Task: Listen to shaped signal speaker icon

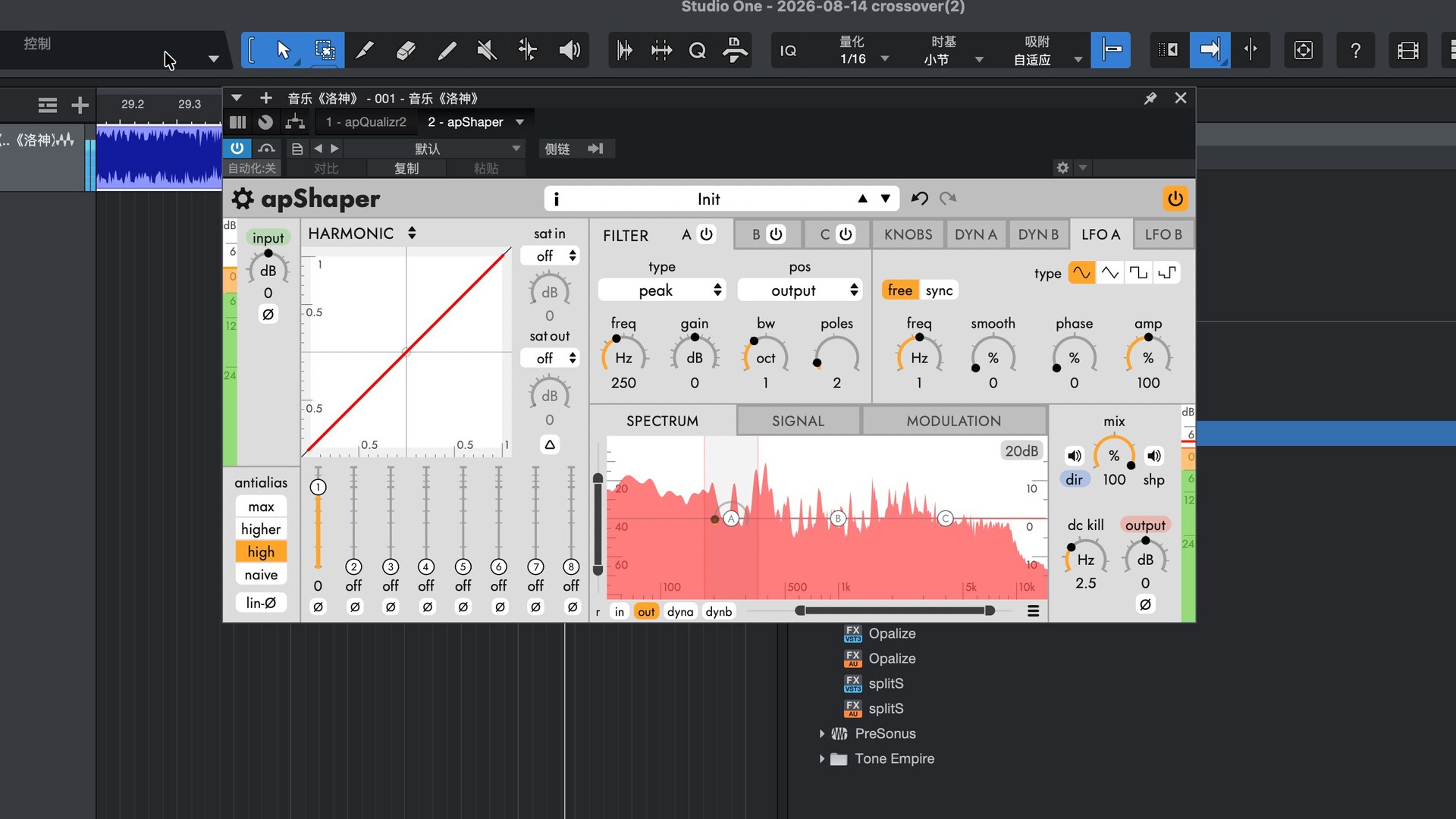Action: [x=1153, y=456]
